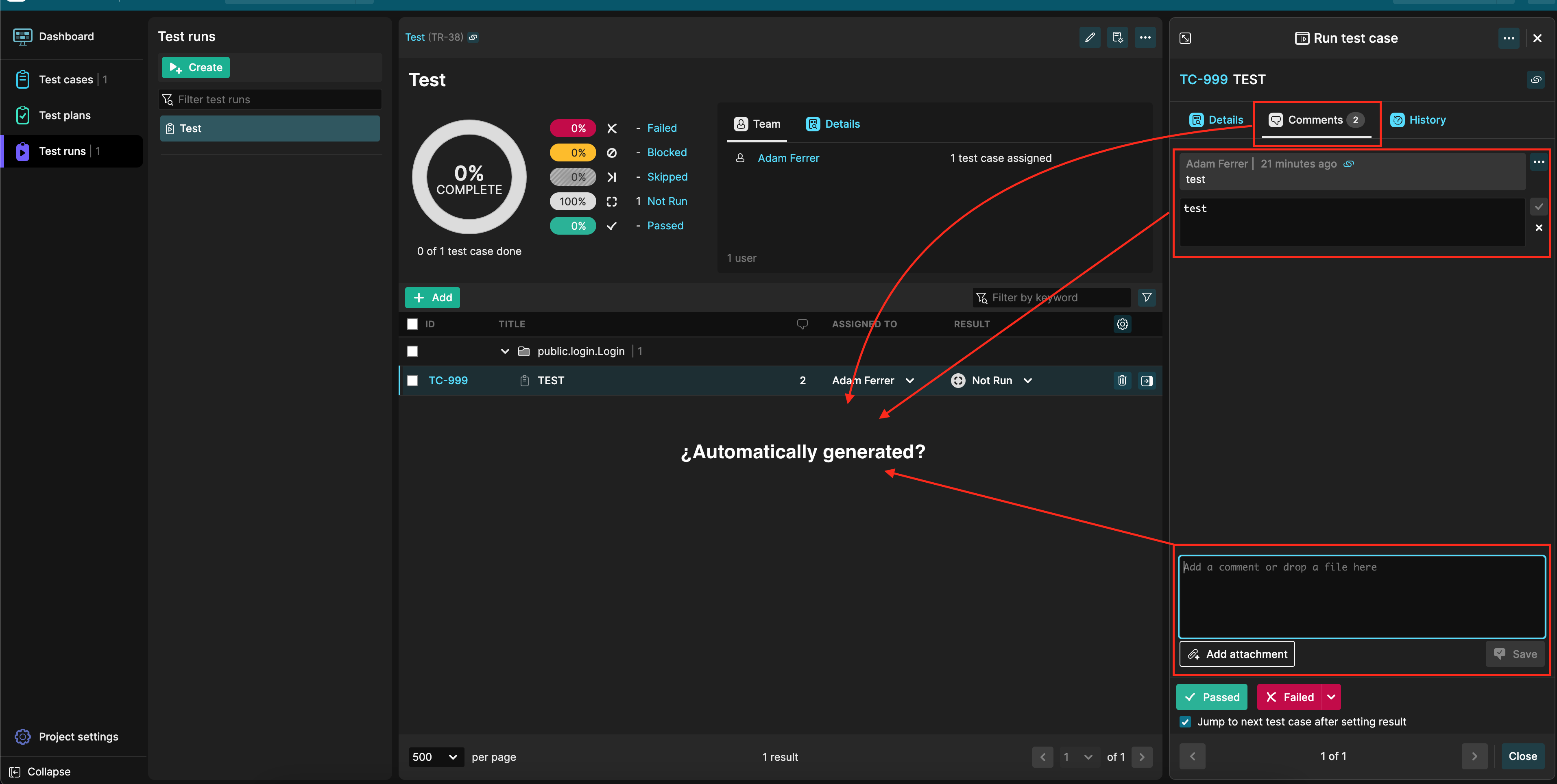Open the TC-999 link in the table
Viewport: 1557px width, 784px height.
(x=448, y=381)
